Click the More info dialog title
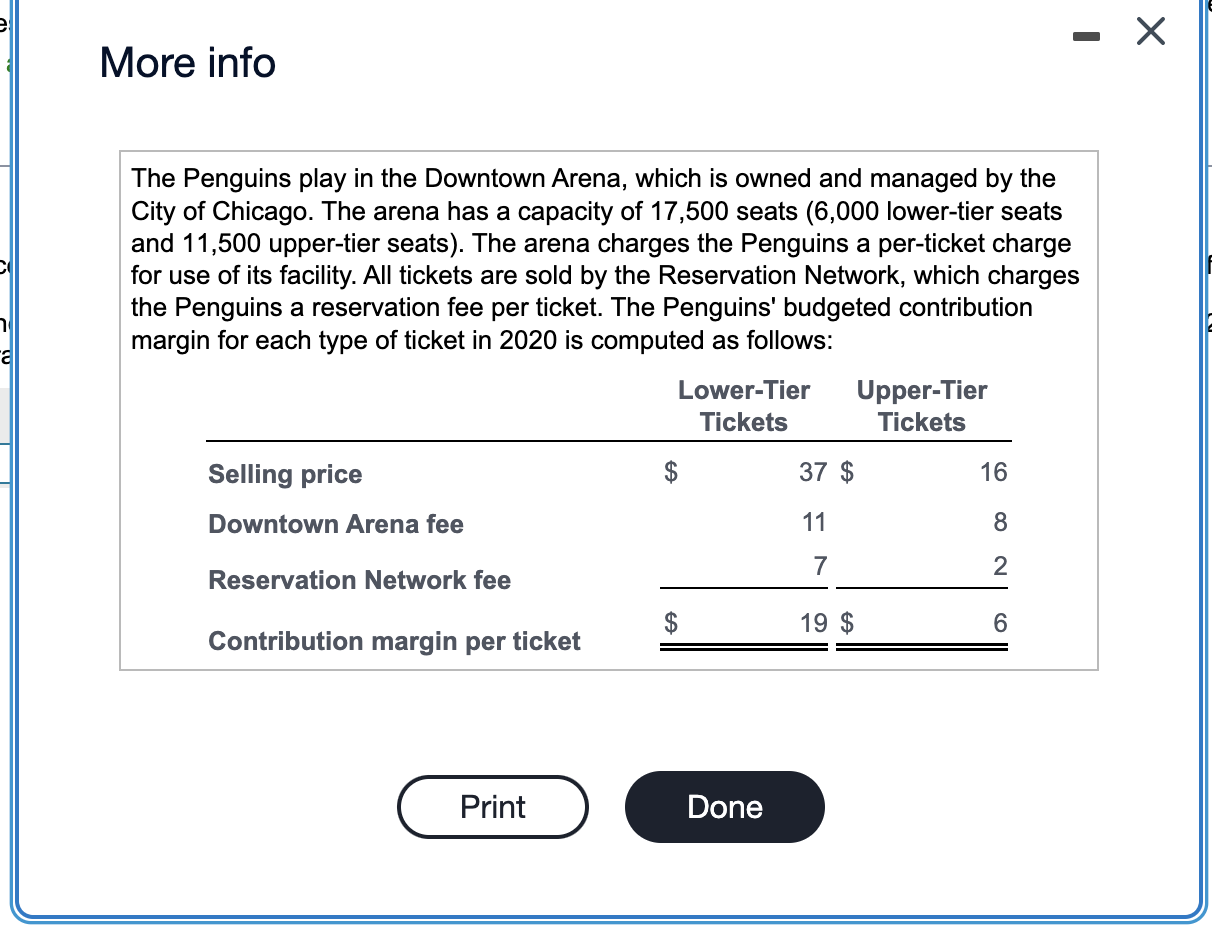Image resolution: width=1212 pixels, height=927 pixels. (x=186, y=62)
